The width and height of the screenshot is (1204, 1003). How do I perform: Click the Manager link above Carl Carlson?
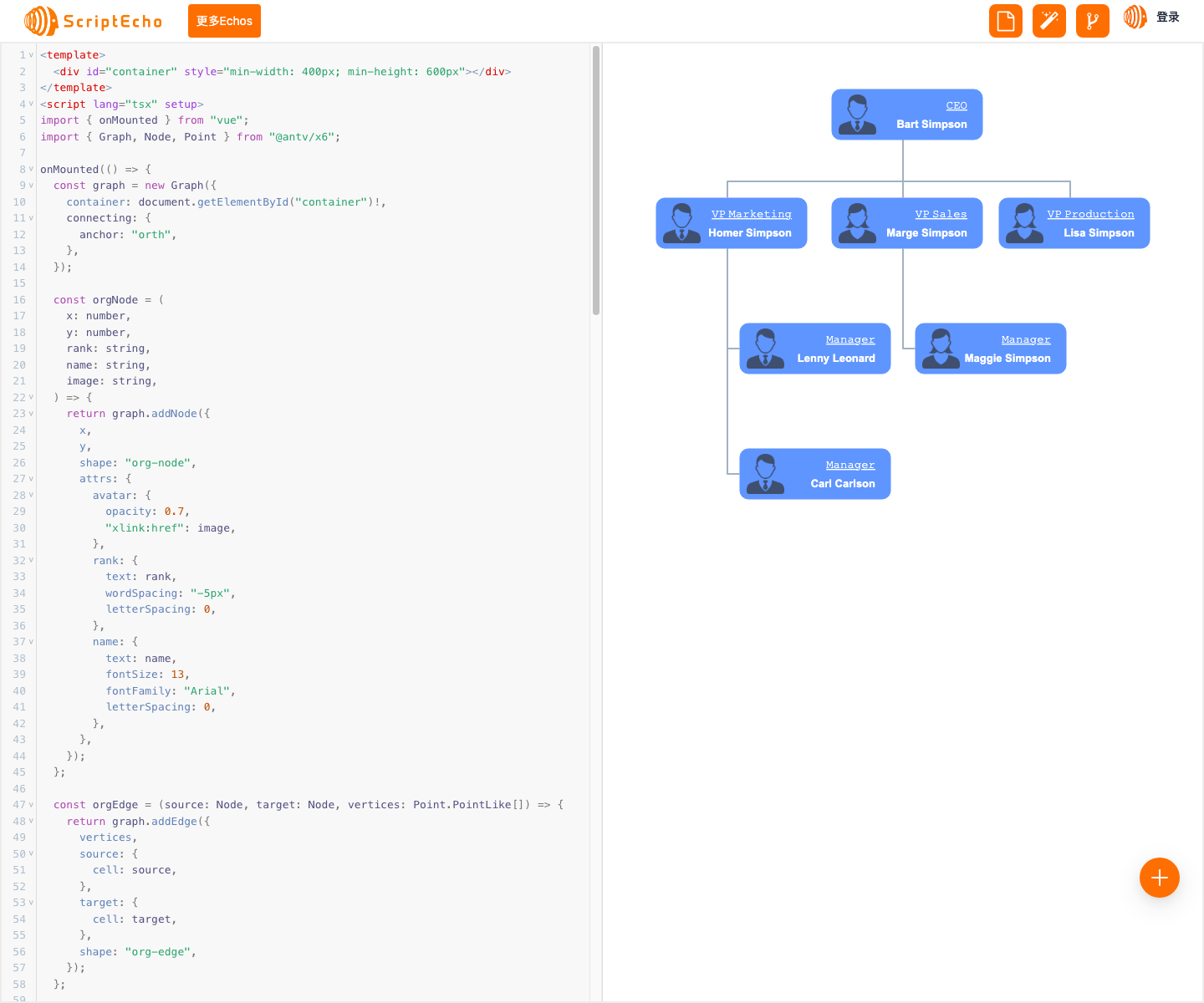(x=850, y=465)
